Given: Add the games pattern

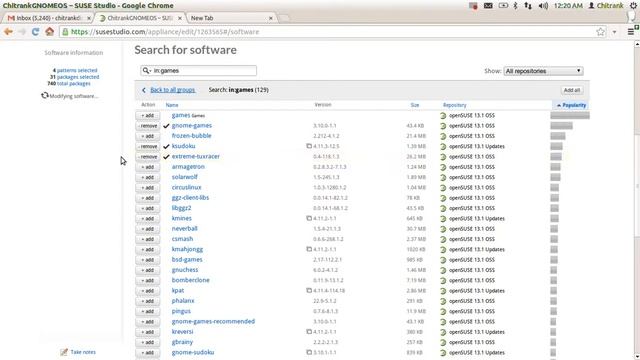Looking at the screenshot, I should click(x=147, y=116).
